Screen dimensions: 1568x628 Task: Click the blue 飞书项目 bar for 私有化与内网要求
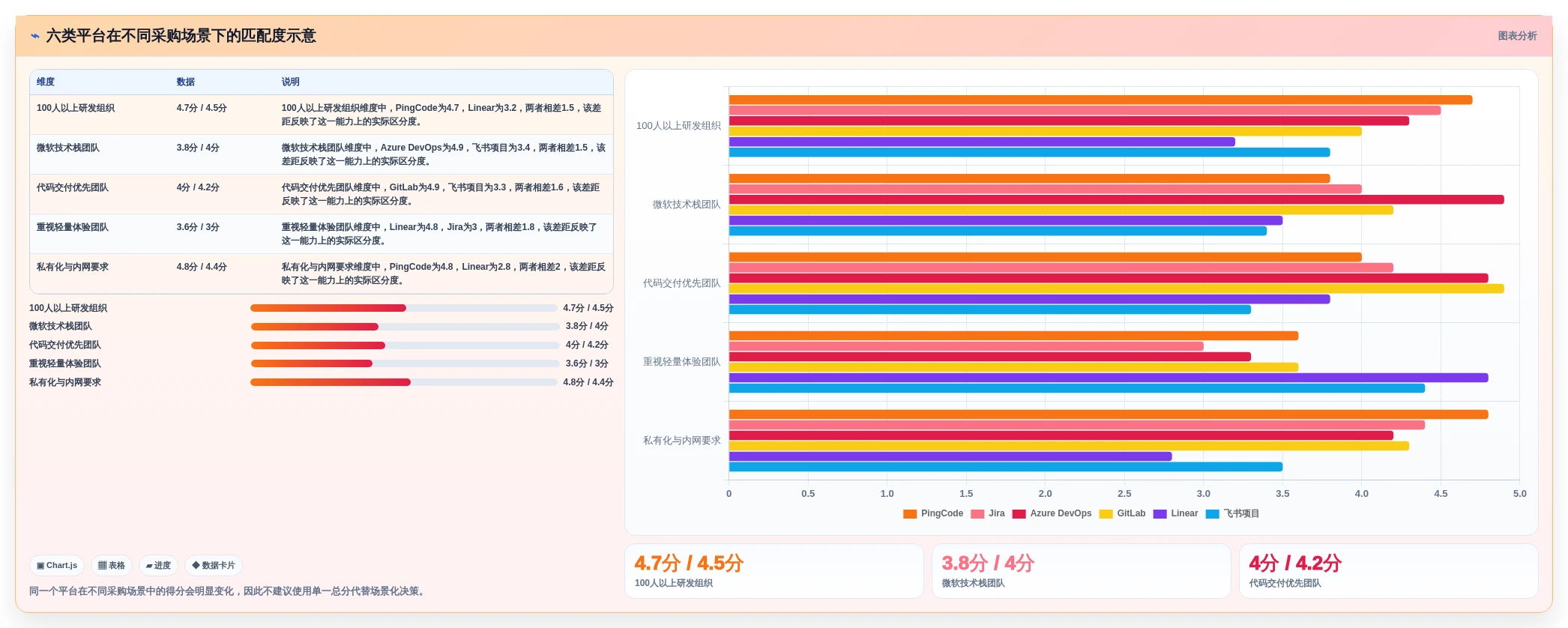coord(1006,467)
